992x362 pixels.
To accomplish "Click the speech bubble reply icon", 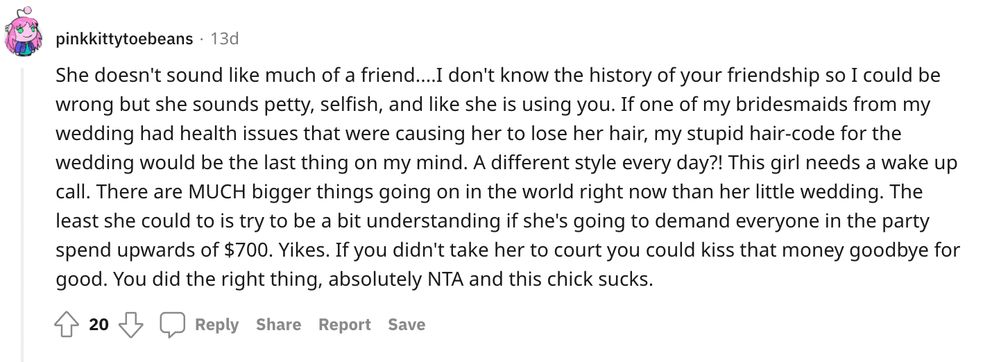I will [171, 325].
